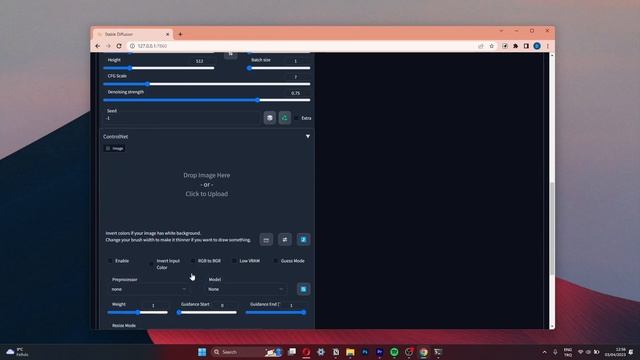
Task: Toggle the RGB to BGR checkbox
Action: (x=193, y=261)
